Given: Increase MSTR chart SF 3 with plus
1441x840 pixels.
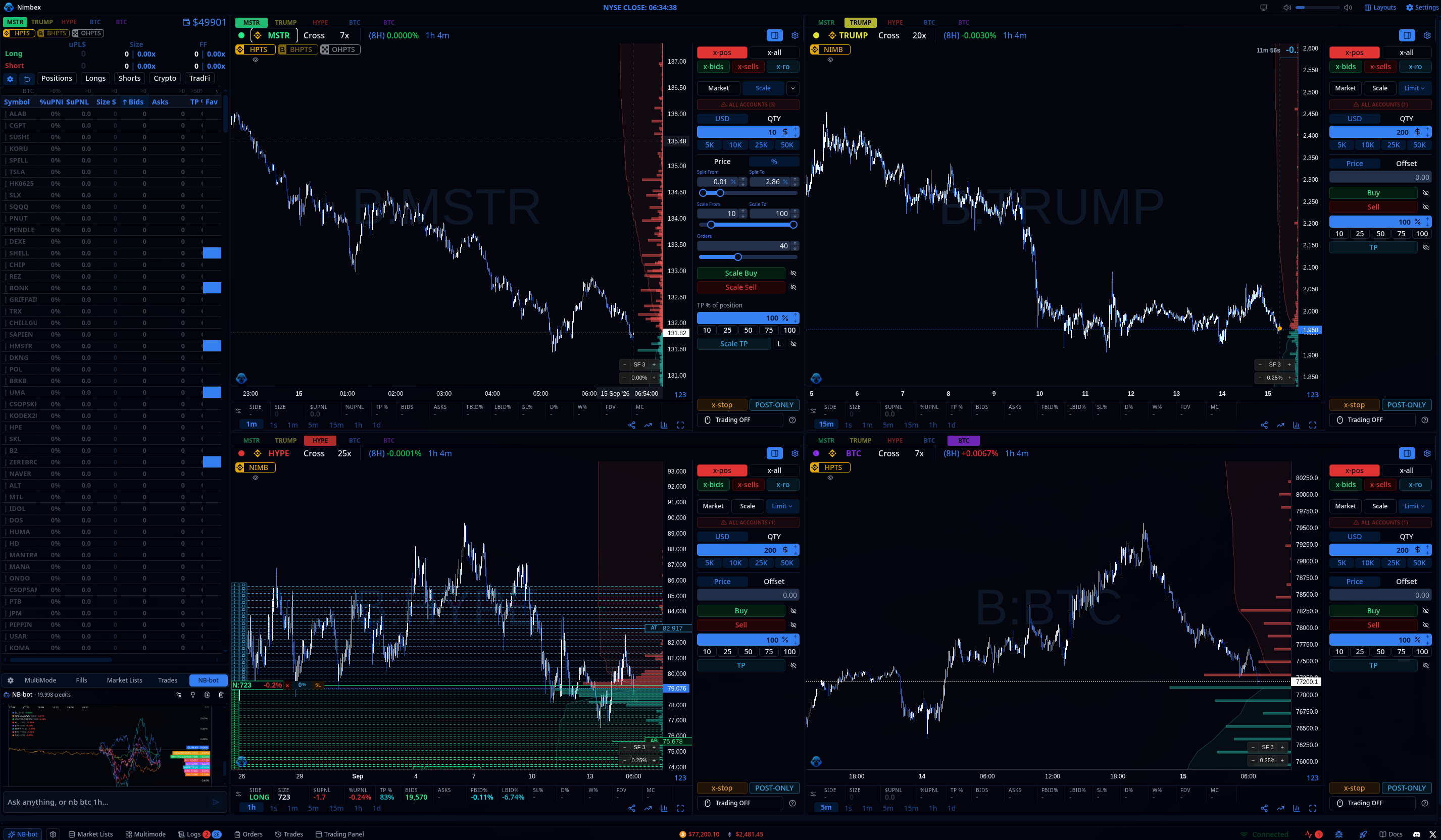Looking at the screenshot, I should pos(654,364).
